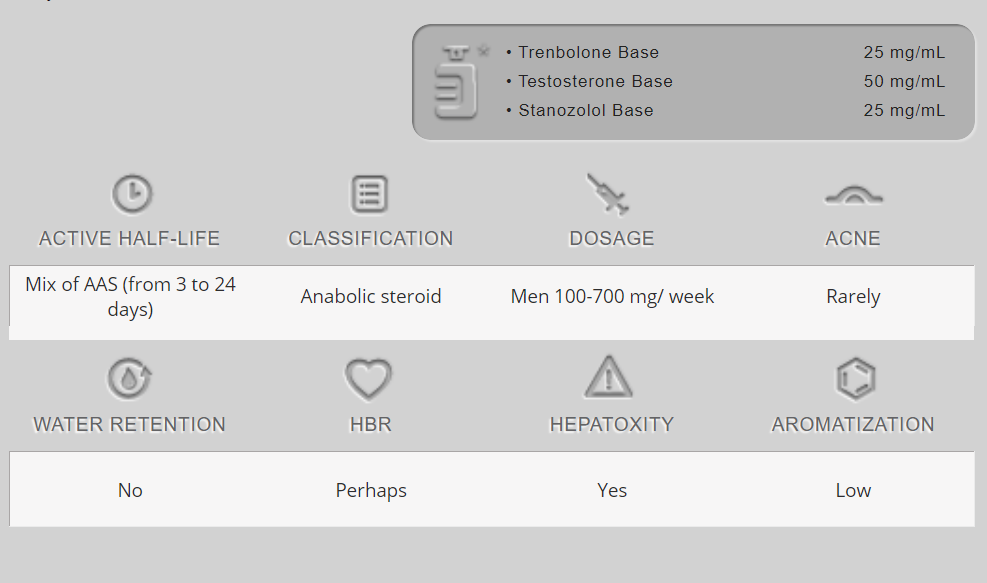The width and height of the screenshot is (987, 583).
Task: Click the WATER RETENTION heading
Action: [x=129, y=425]
